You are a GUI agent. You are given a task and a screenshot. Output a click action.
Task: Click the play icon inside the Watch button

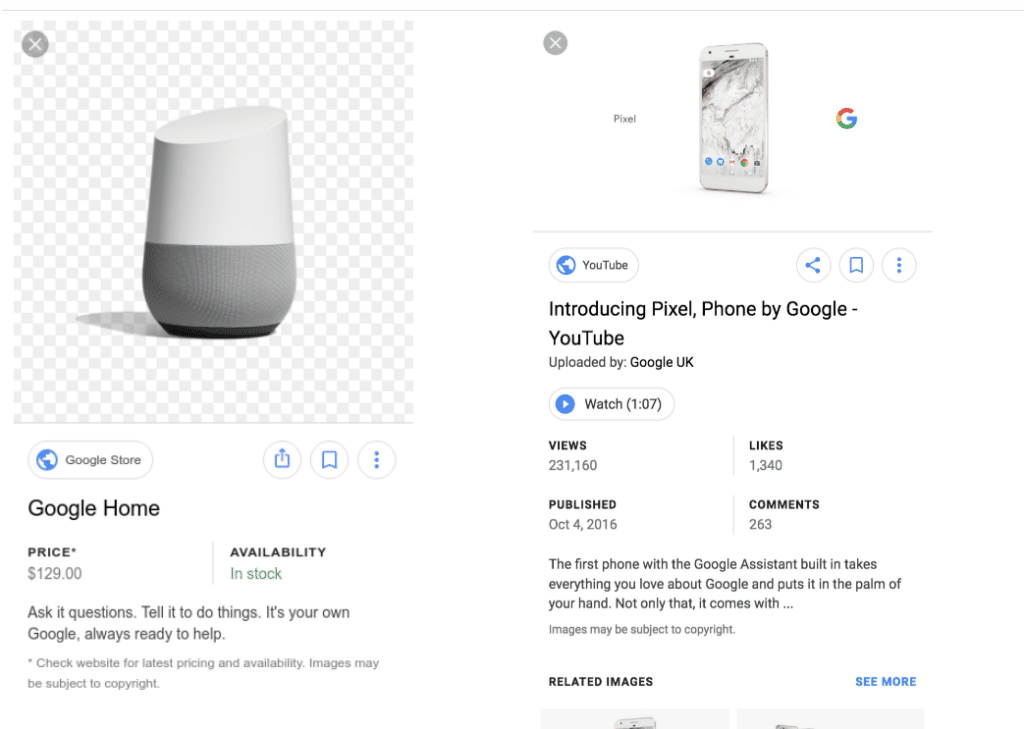point(567,404)
